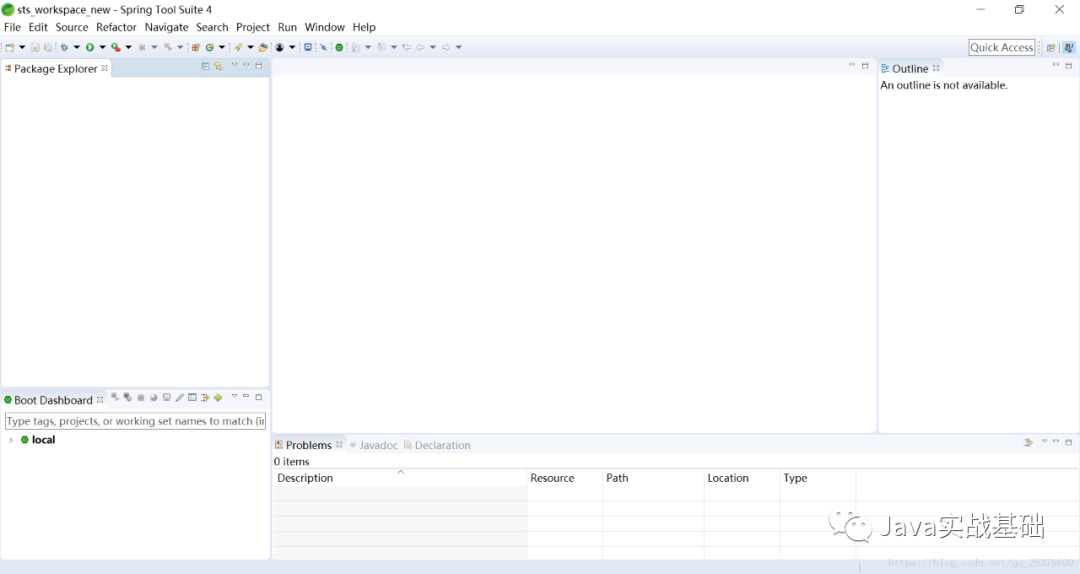Click the green Run play icon

click(90, 48)
